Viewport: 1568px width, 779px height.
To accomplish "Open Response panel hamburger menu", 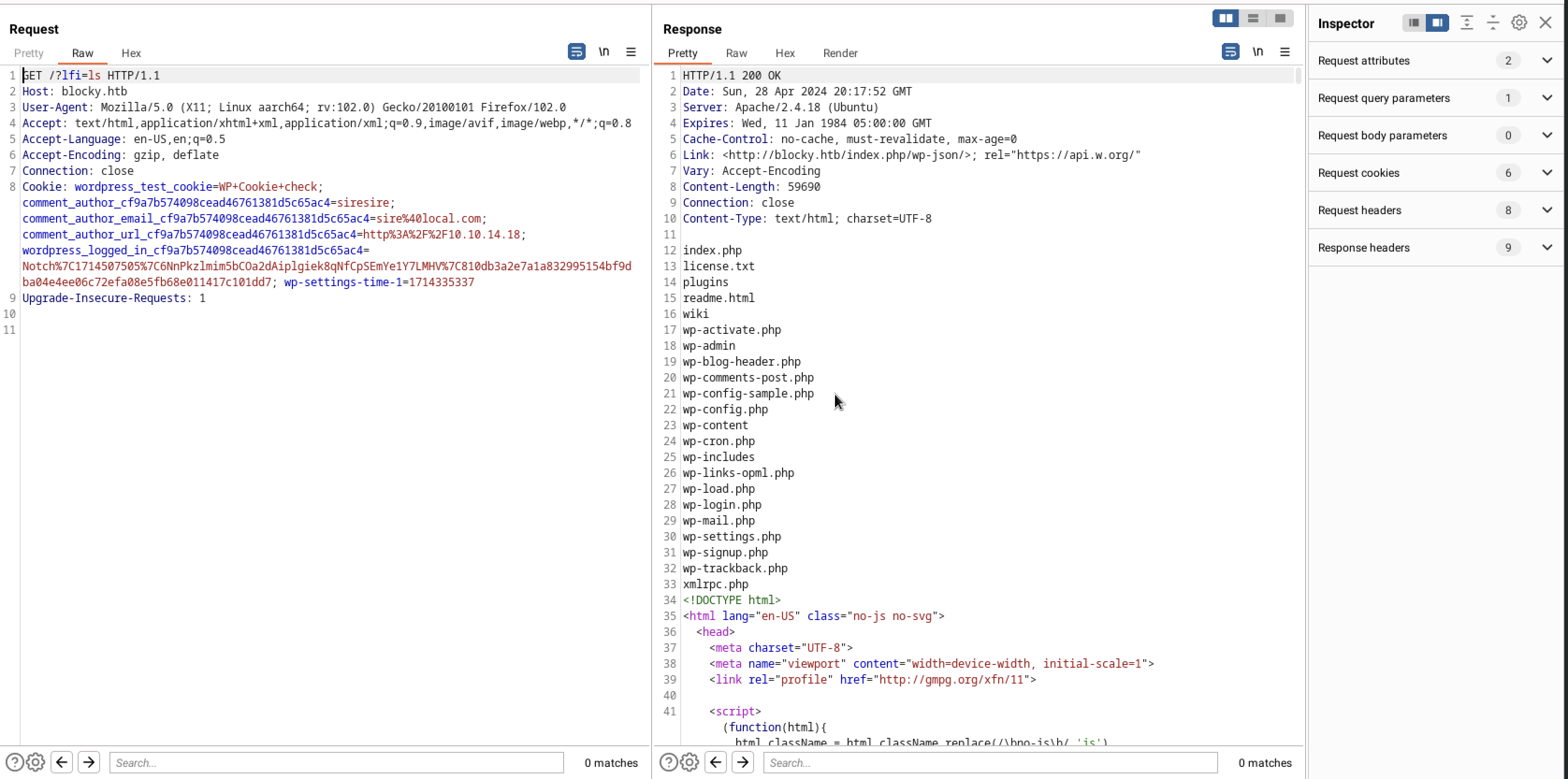I will [1285, 52].
